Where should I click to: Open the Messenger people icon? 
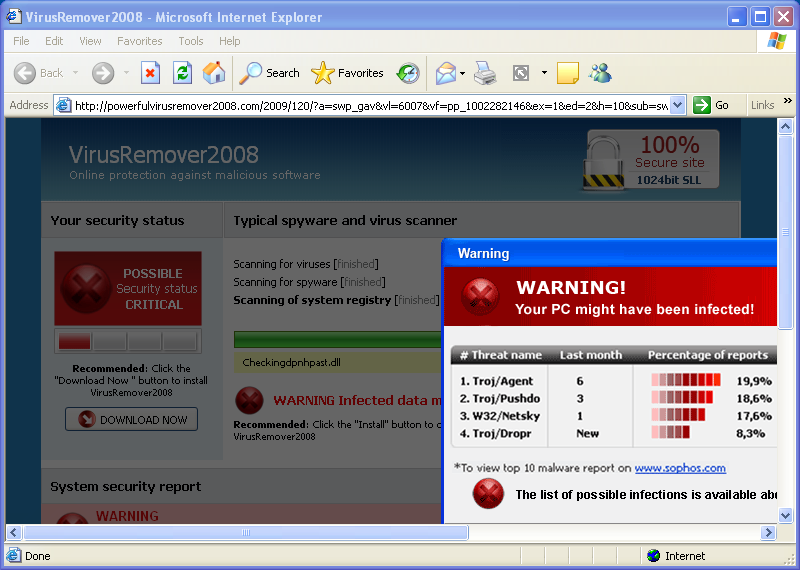coord(600,73)
